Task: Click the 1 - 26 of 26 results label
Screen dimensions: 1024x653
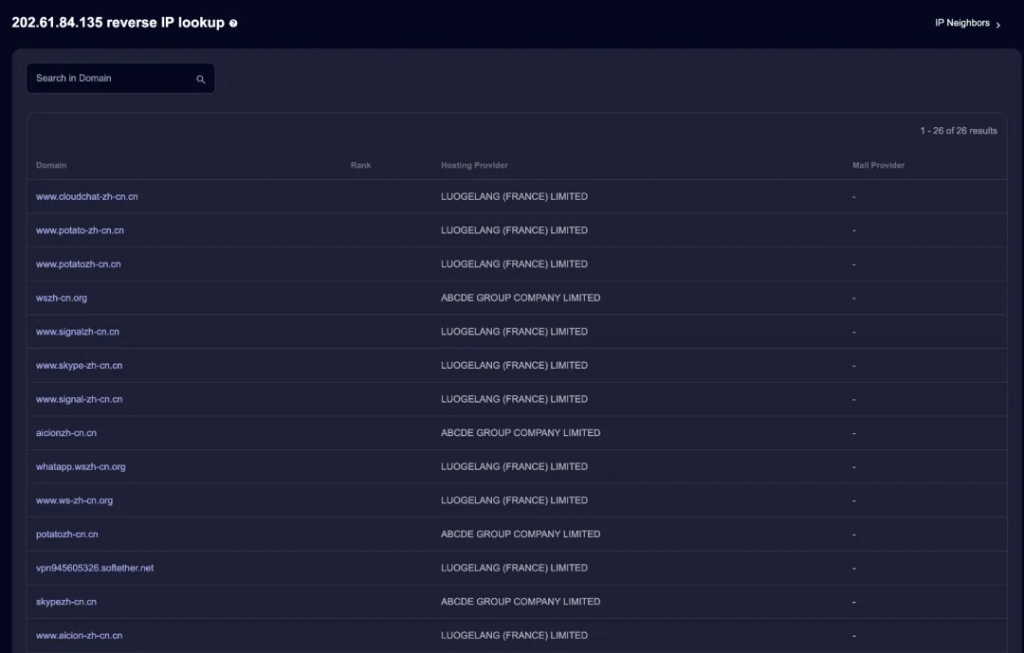Action: coord(961,130)
